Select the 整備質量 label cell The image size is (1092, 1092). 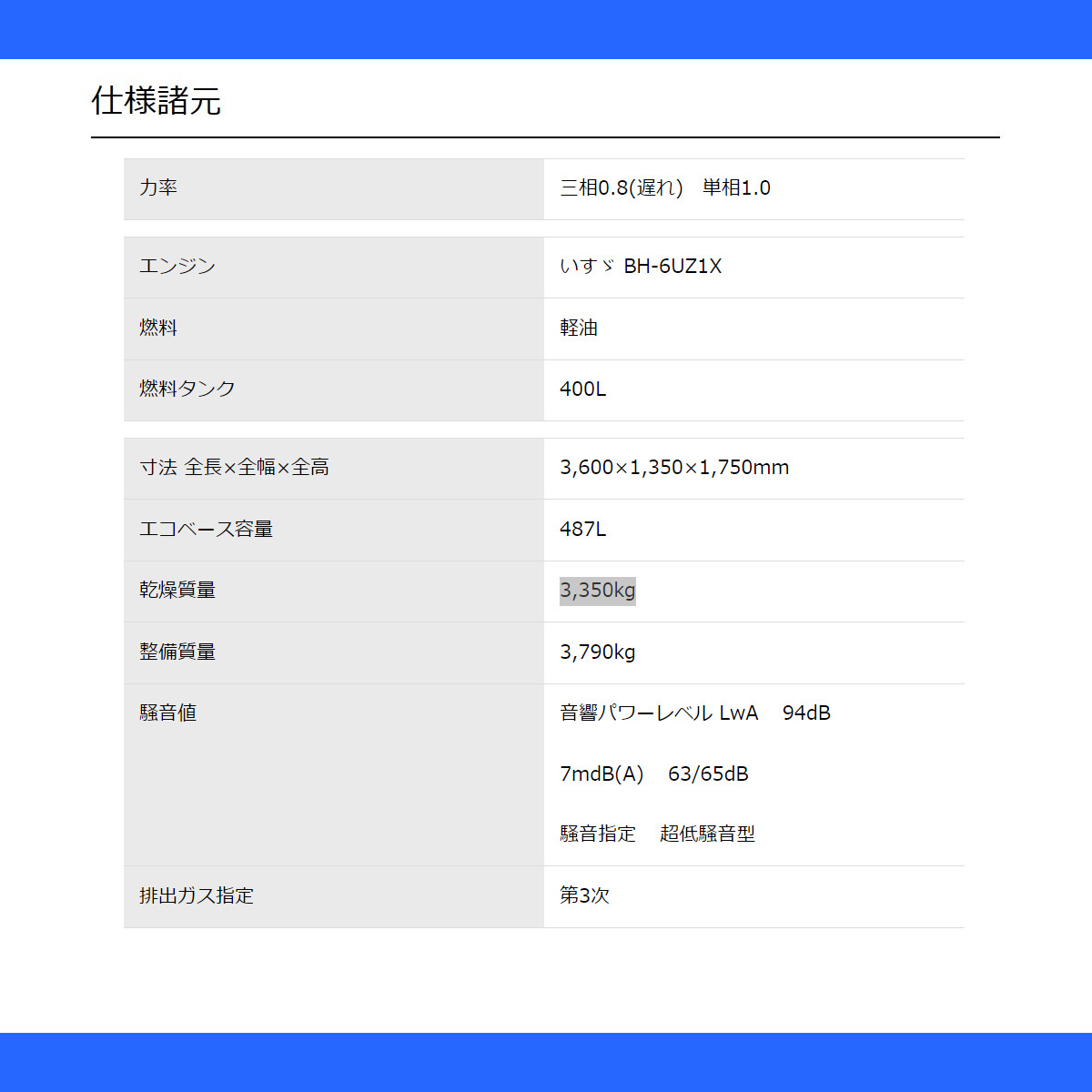point(334,652)
